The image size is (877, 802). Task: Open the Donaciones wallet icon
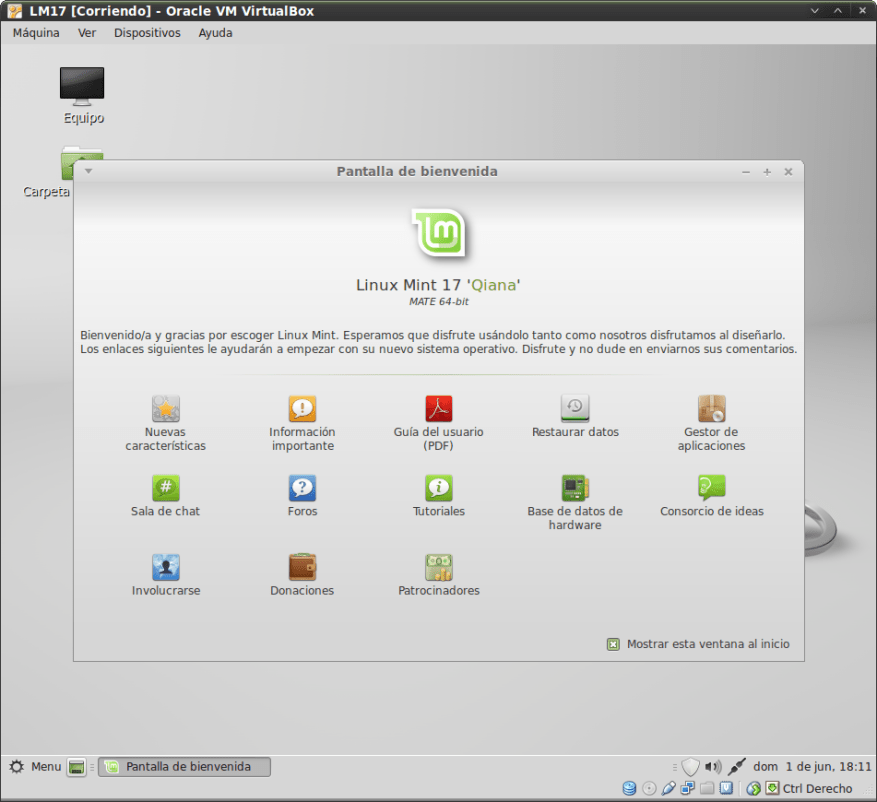tap(302, 567)
